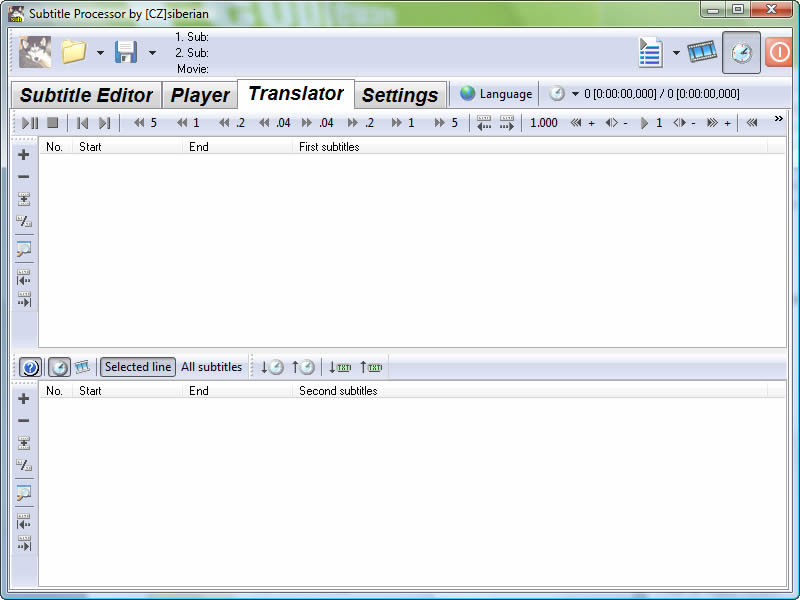Expand the dropdown arrow next to the open folder icon
Screen dimensions: 800x600
100,53
